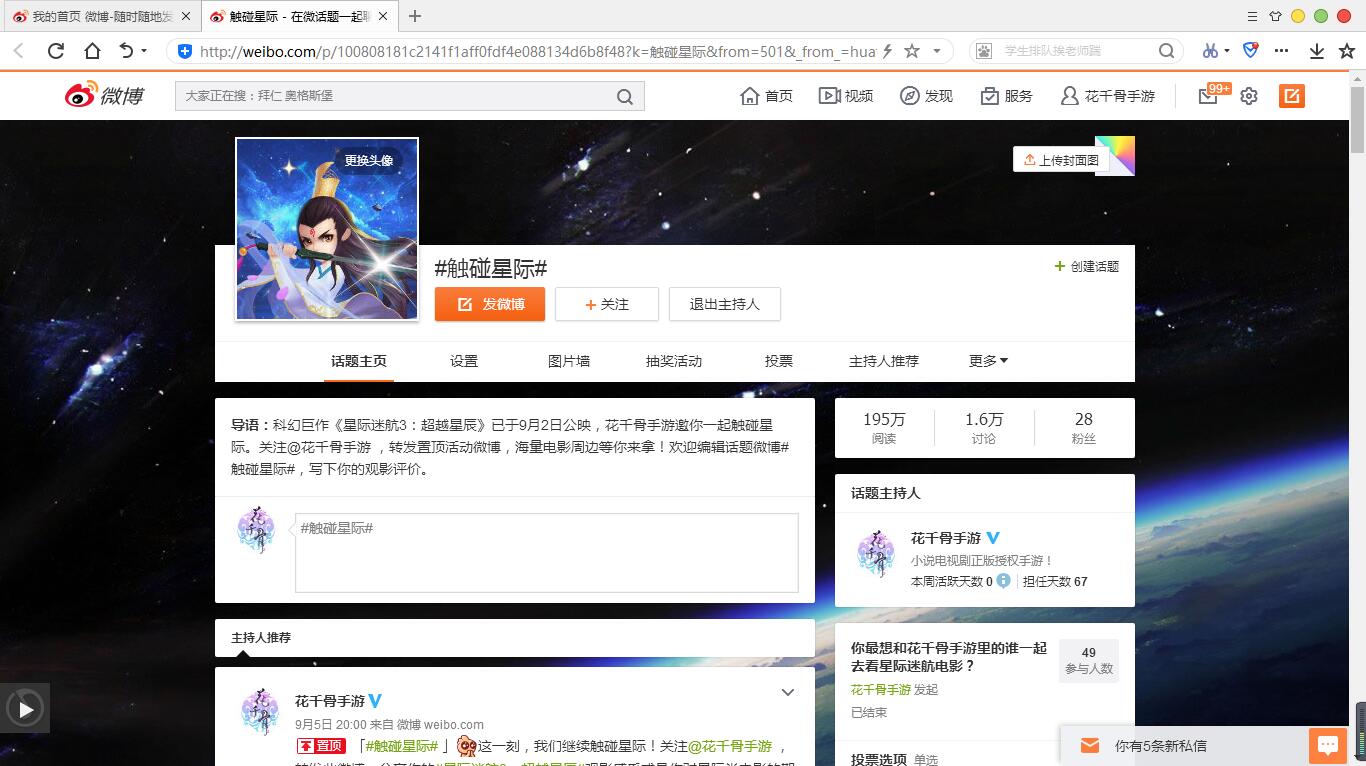The width and height of the screenshot is (1366, 766).
Task: Open the 设置 tab
Action: (x=464, y=361)
